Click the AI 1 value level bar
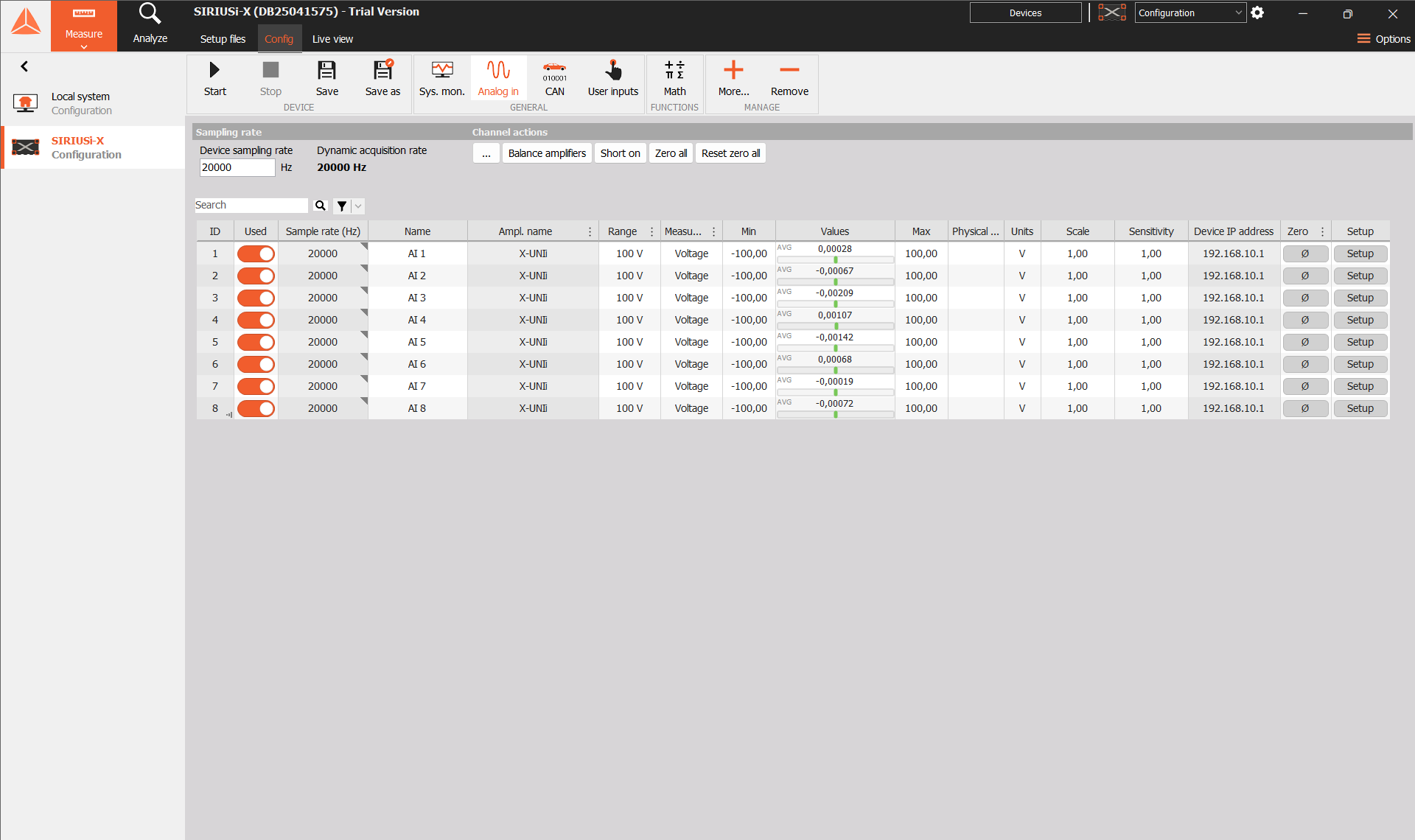Screen dimensions: 1415x840 click(835, 259)
